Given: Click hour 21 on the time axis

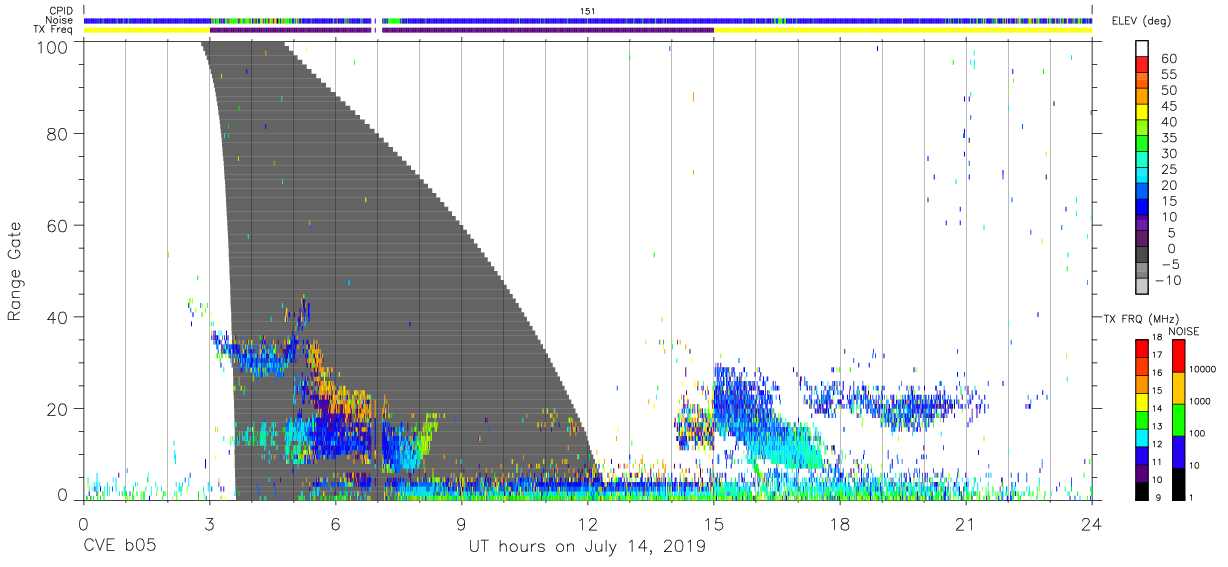Looking at the screenshot, I should tap(965, 524).
